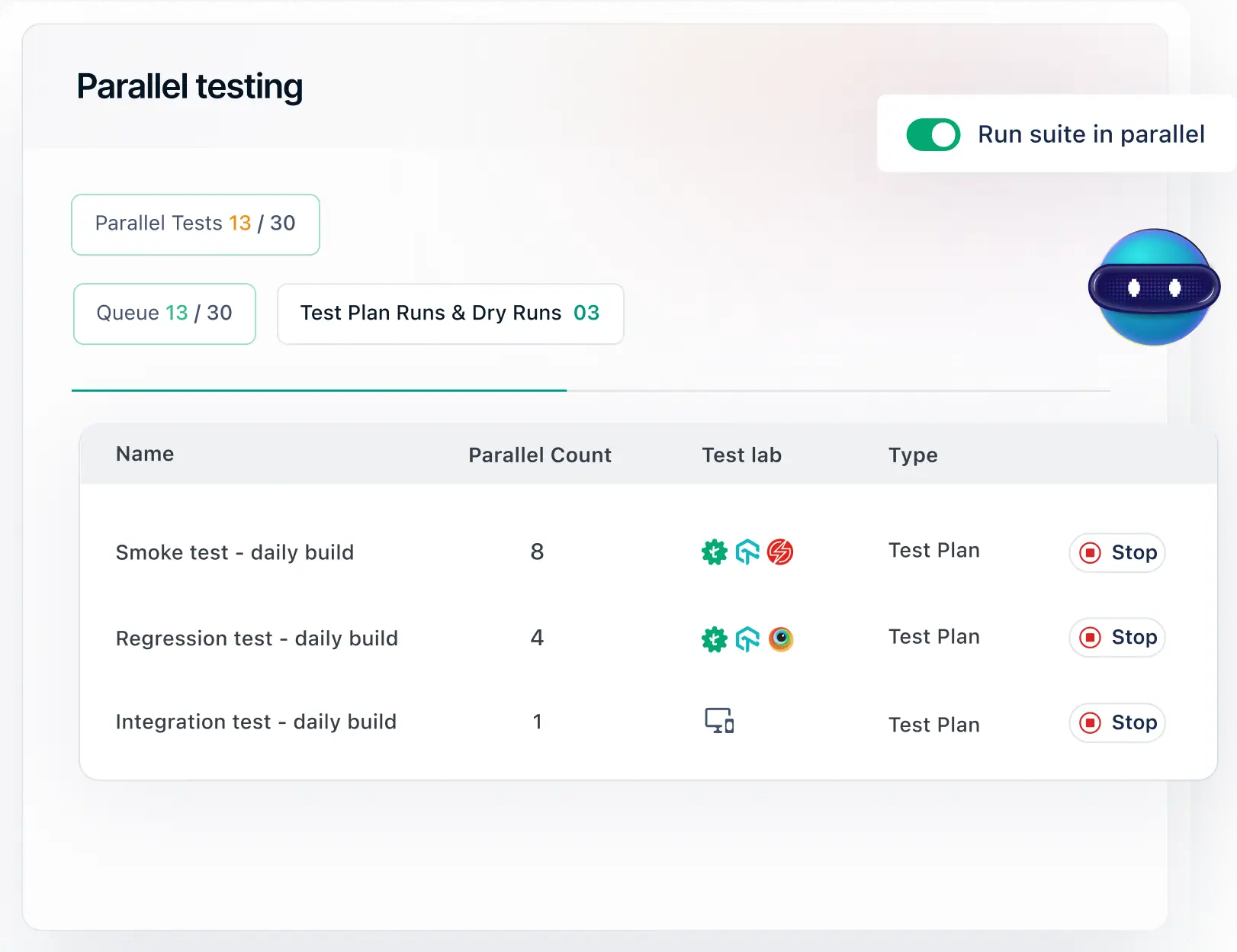
Task: Click the green gear icon in Regression test row
Action: tap(714, 638)
